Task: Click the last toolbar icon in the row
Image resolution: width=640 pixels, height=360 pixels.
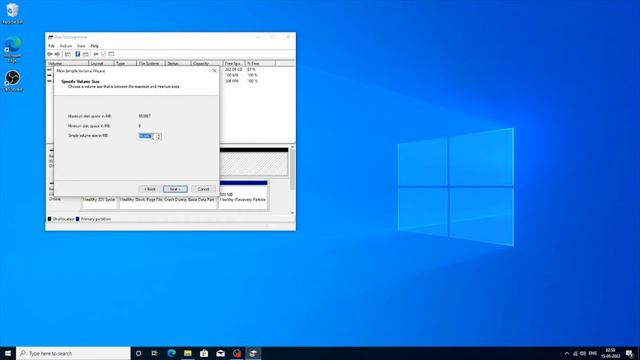Action: click(111, 54)
